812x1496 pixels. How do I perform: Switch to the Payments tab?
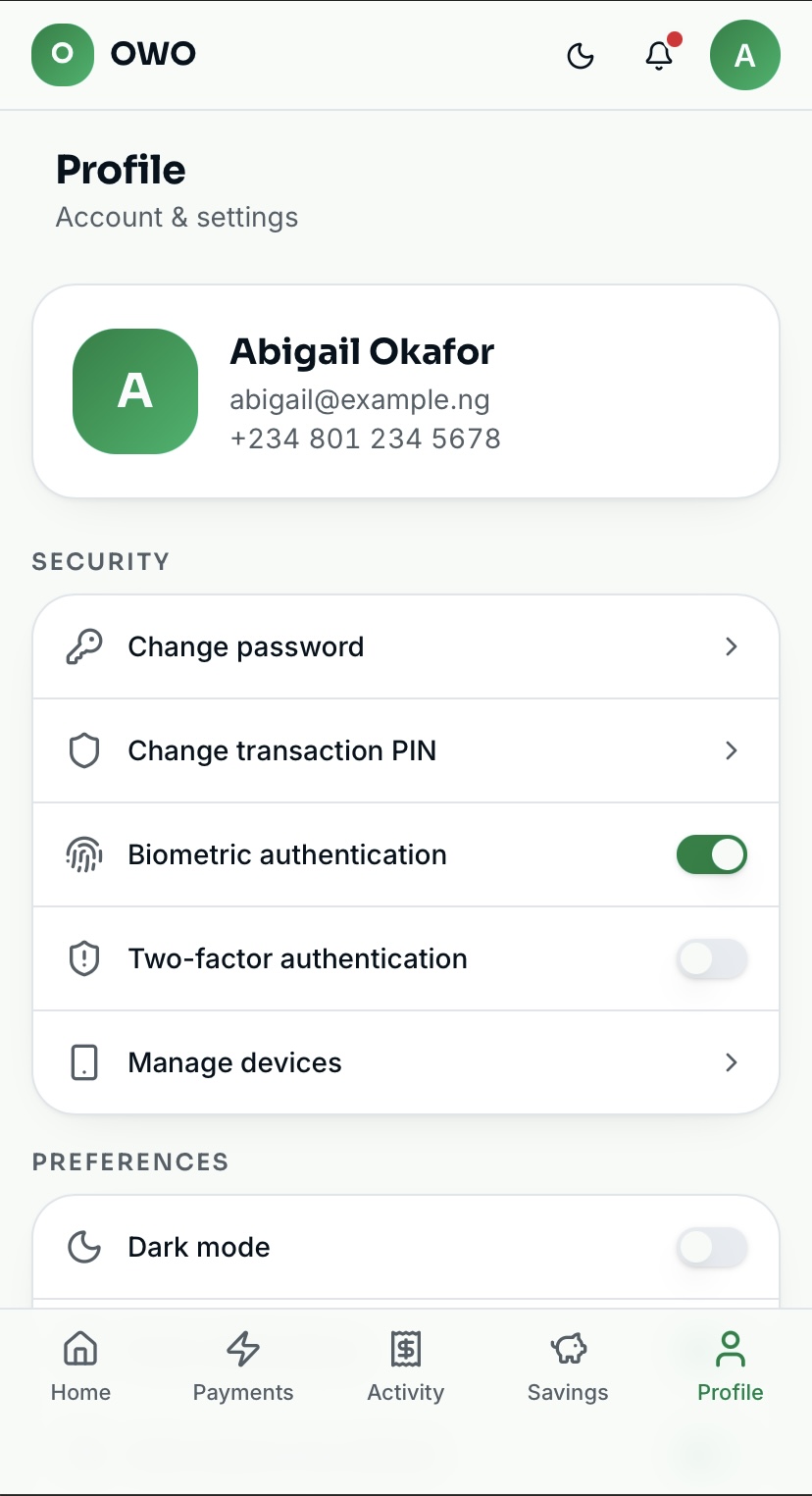pos(243,1367)
